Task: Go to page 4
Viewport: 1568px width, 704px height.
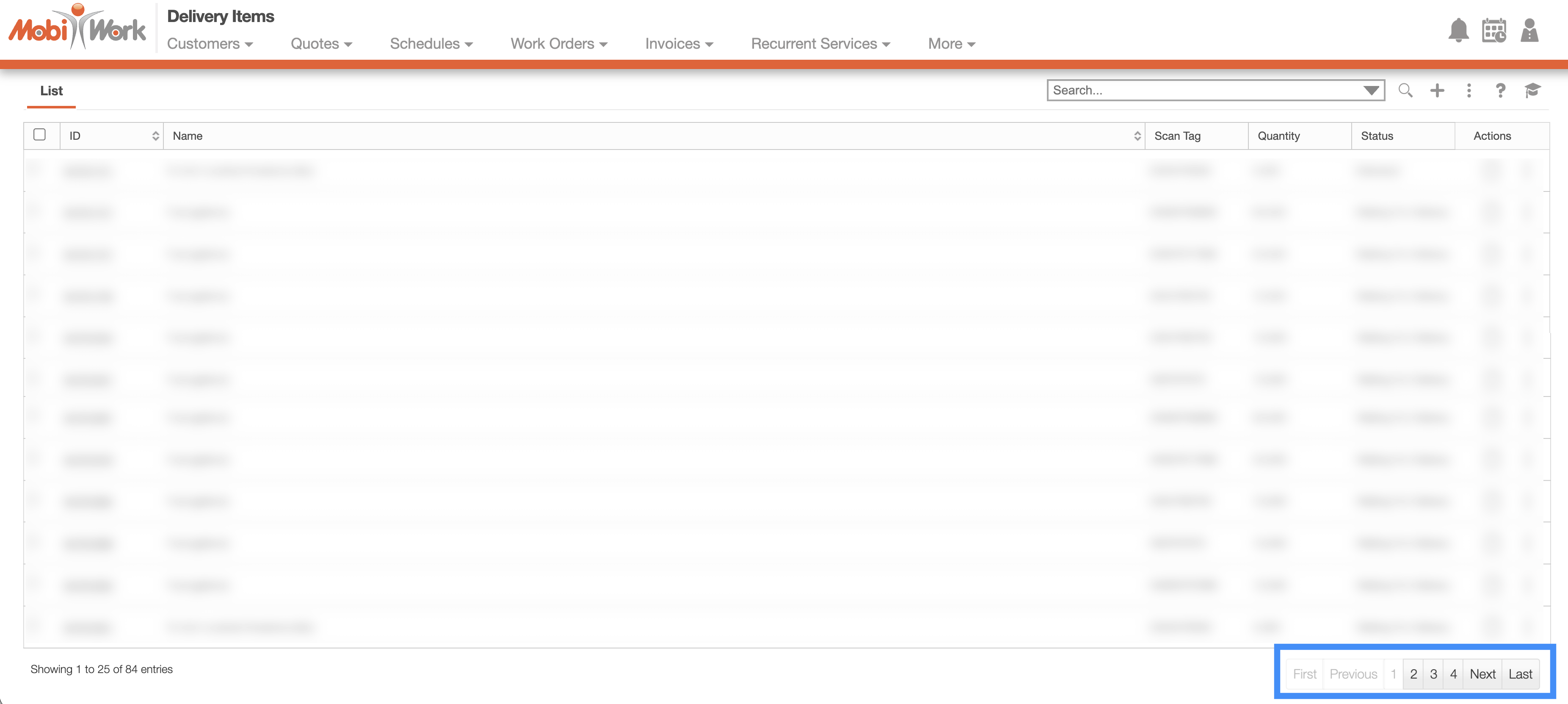Action: click(1454, 674)
